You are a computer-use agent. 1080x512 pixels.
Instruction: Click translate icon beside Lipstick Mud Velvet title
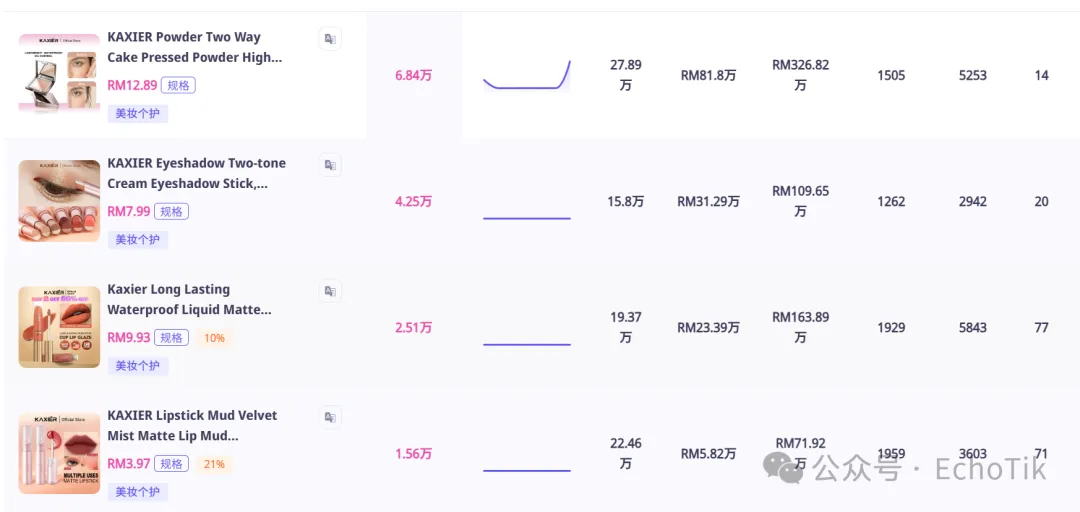[x=329, y=417]
